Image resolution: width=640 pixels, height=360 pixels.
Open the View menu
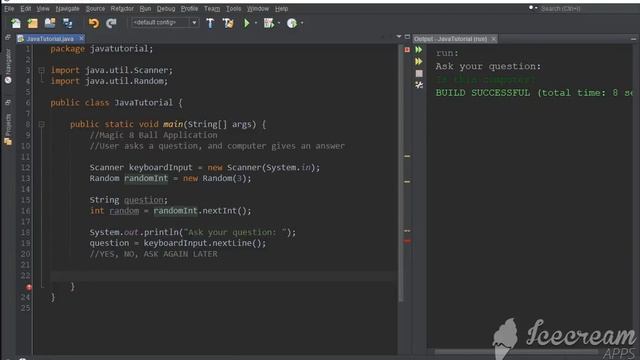(x=43, y=9)
